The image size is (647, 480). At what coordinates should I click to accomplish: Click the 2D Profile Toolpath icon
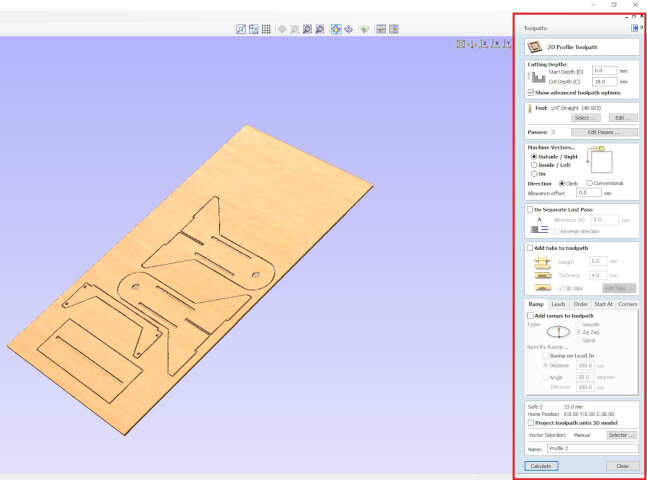535,47
